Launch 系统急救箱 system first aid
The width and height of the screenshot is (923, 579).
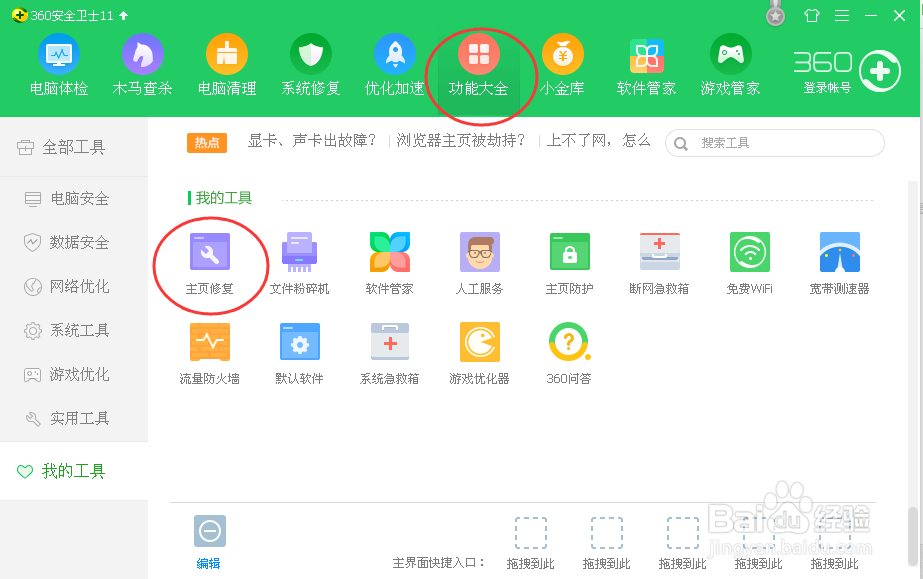click(389, 354)
